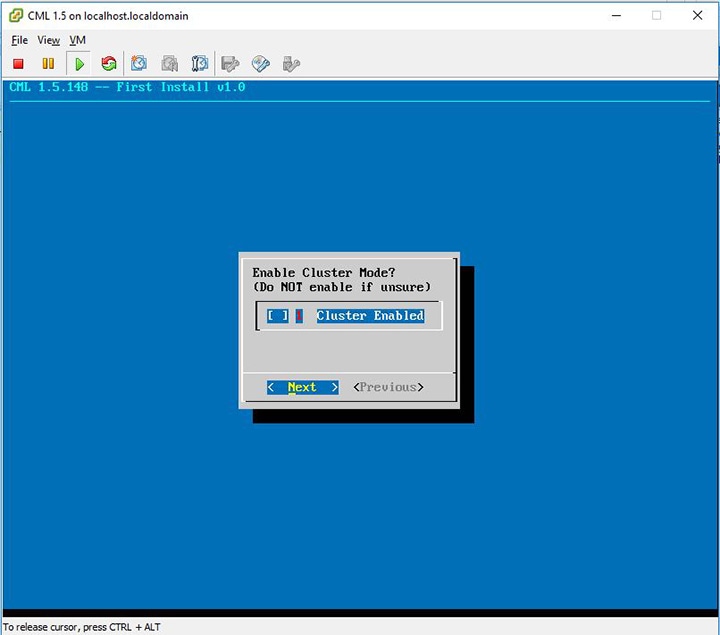This screenshot has width=720, height=635.
Task: Click the VMware console window icon
Action: [16, 16]
